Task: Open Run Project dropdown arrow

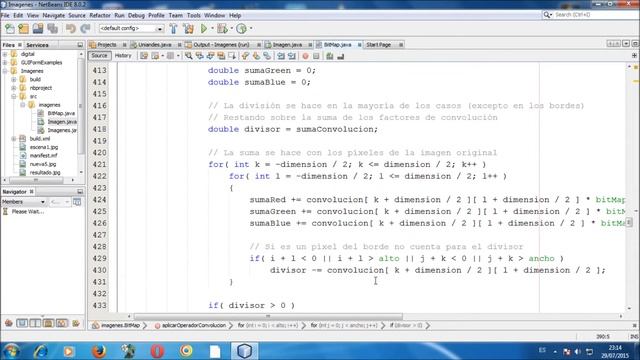Action: click(x=212, y=29)
